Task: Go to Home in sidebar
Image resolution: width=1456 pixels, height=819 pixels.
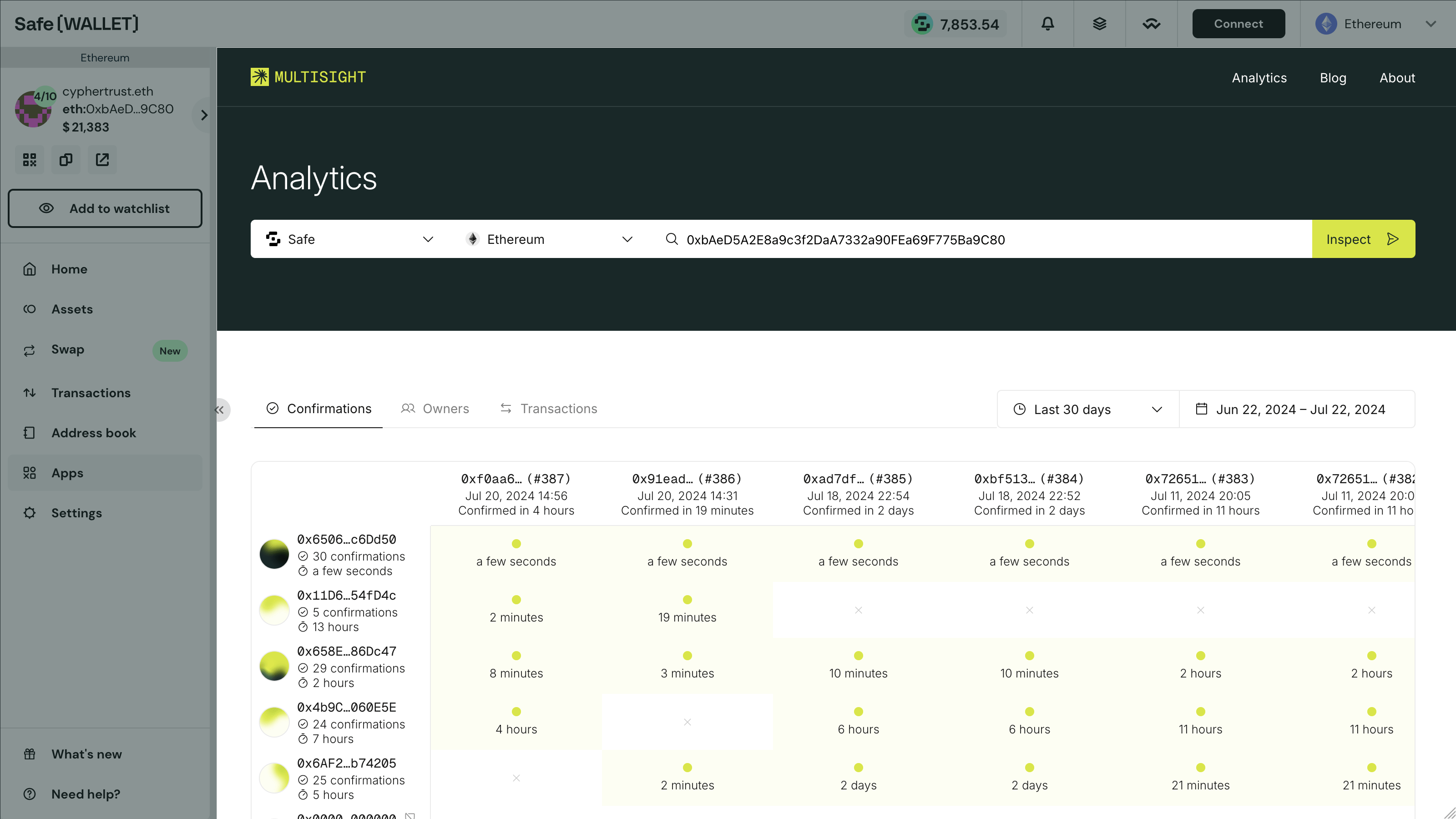Action: click(x=105, y=269)
